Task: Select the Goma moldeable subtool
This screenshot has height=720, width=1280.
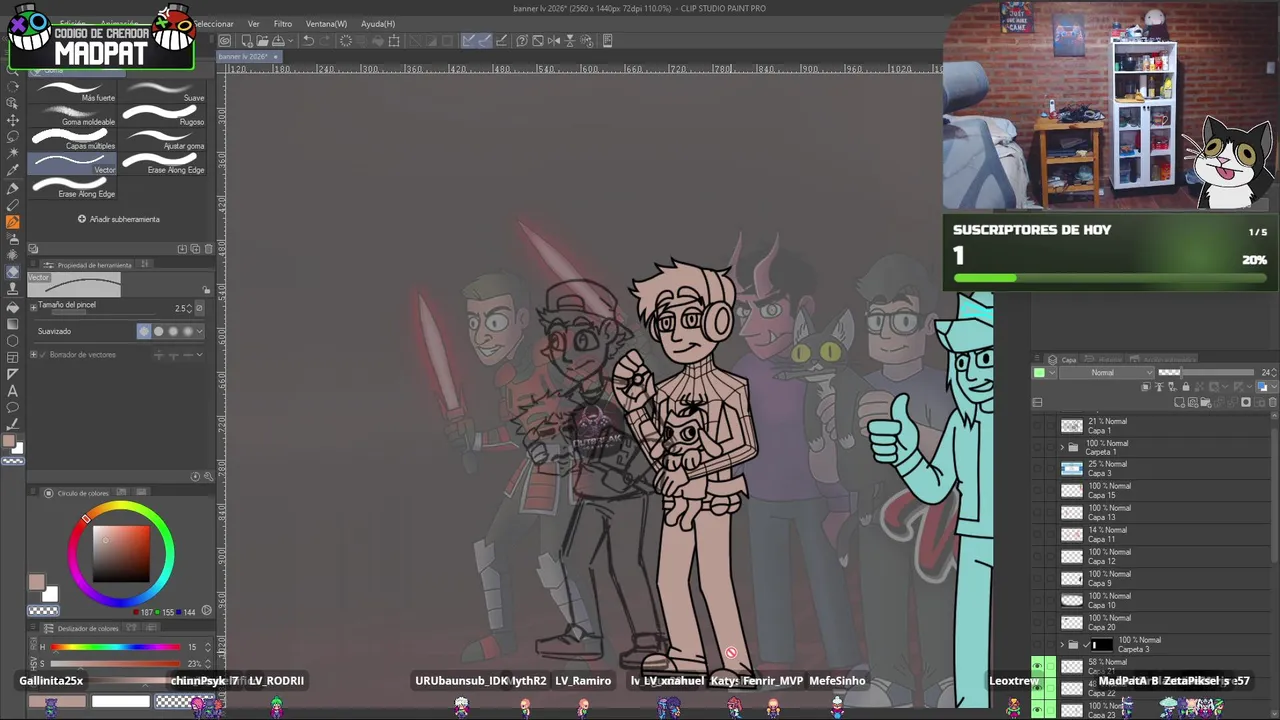Action: pyautogui.click(x=73, y=115)
